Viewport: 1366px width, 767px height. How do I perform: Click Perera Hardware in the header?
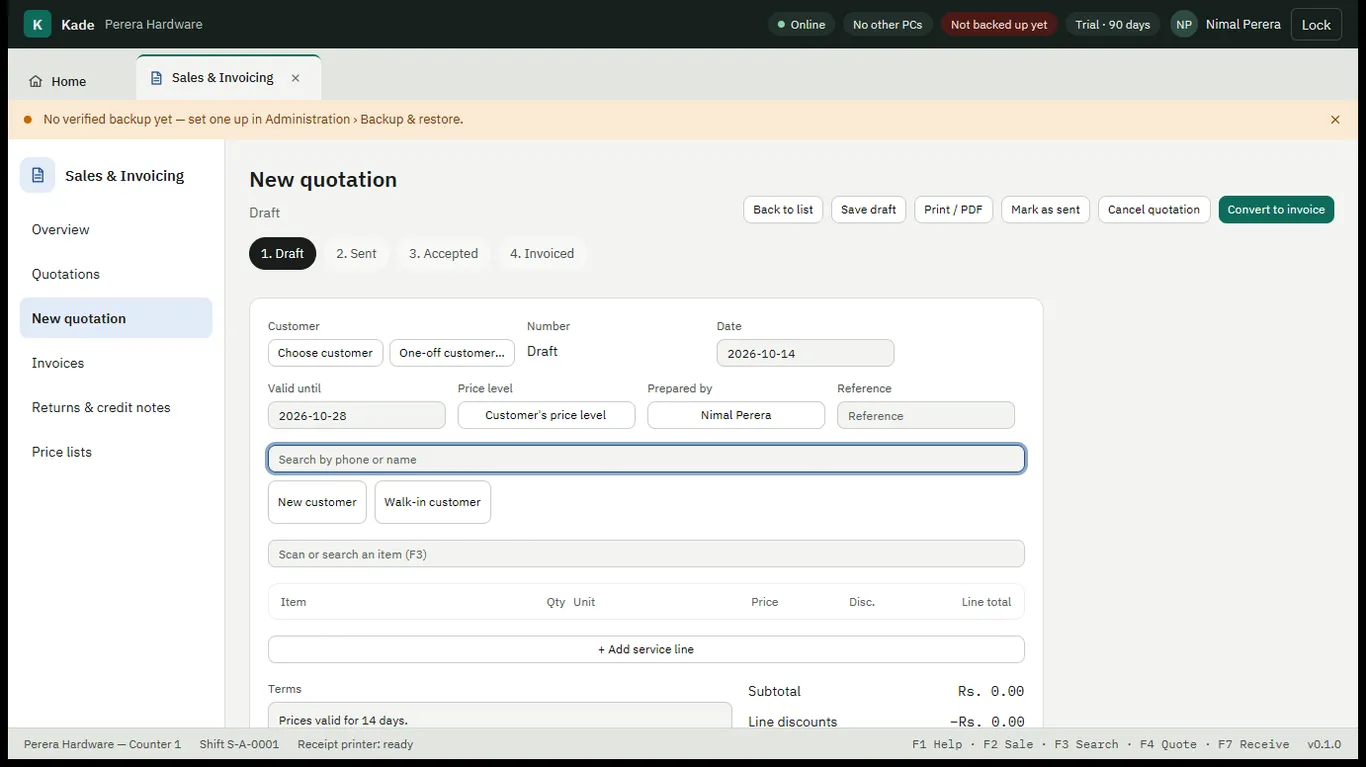153,24
